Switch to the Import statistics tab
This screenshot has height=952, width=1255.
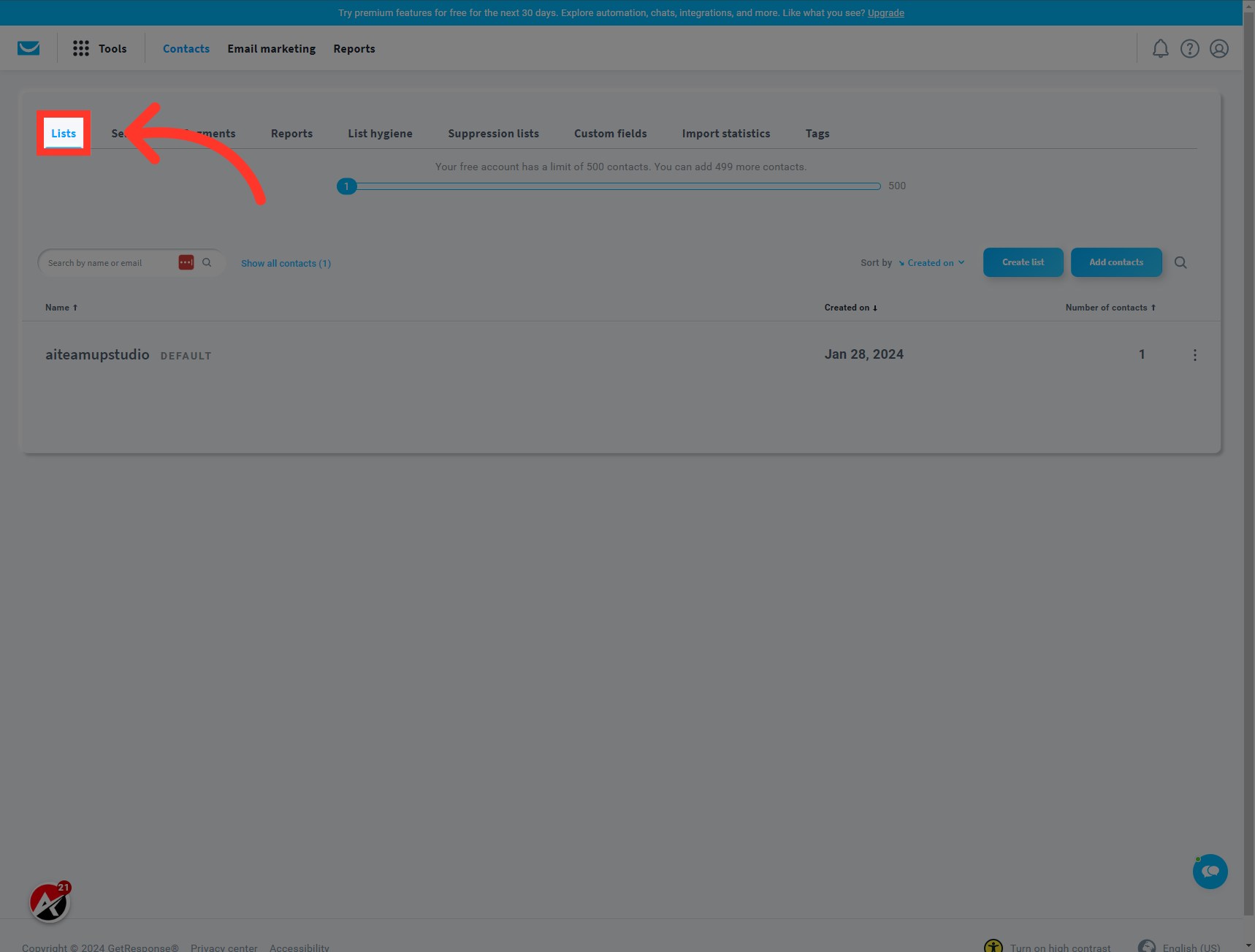pyautogui.click(x=725, y=133)
